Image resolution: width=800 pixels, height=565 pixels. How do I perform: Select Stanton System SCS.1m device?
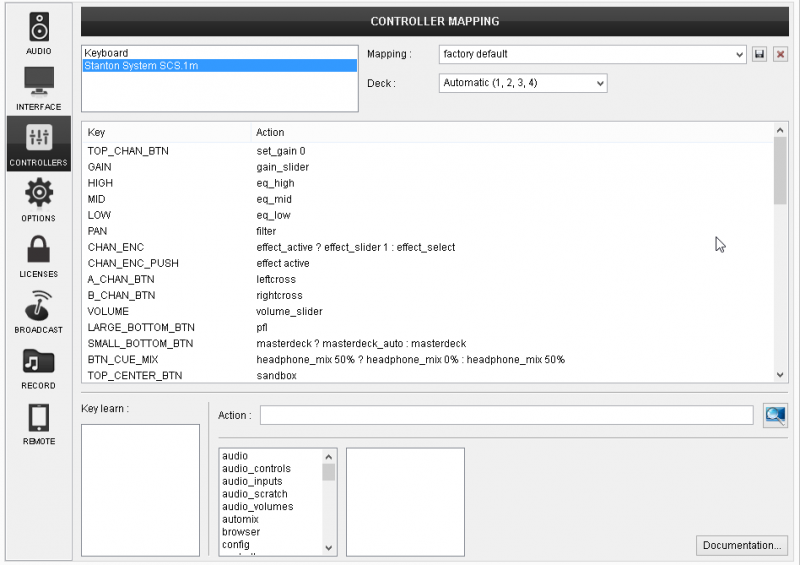point(219,65)
